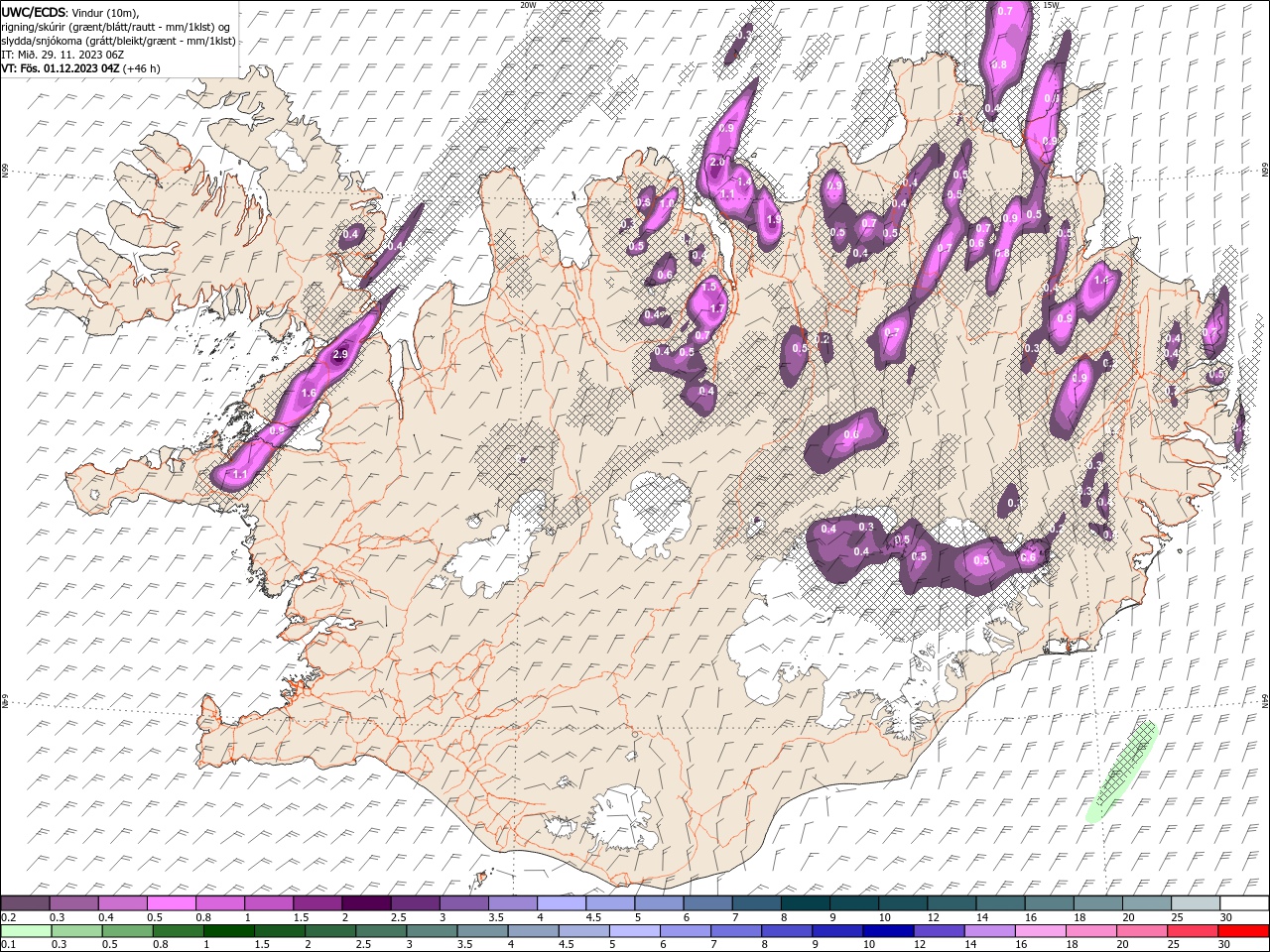This screenshot has height=952, width=1270.
Task: Click the 2.9 snowfall value label
Action: pos(340,354)
